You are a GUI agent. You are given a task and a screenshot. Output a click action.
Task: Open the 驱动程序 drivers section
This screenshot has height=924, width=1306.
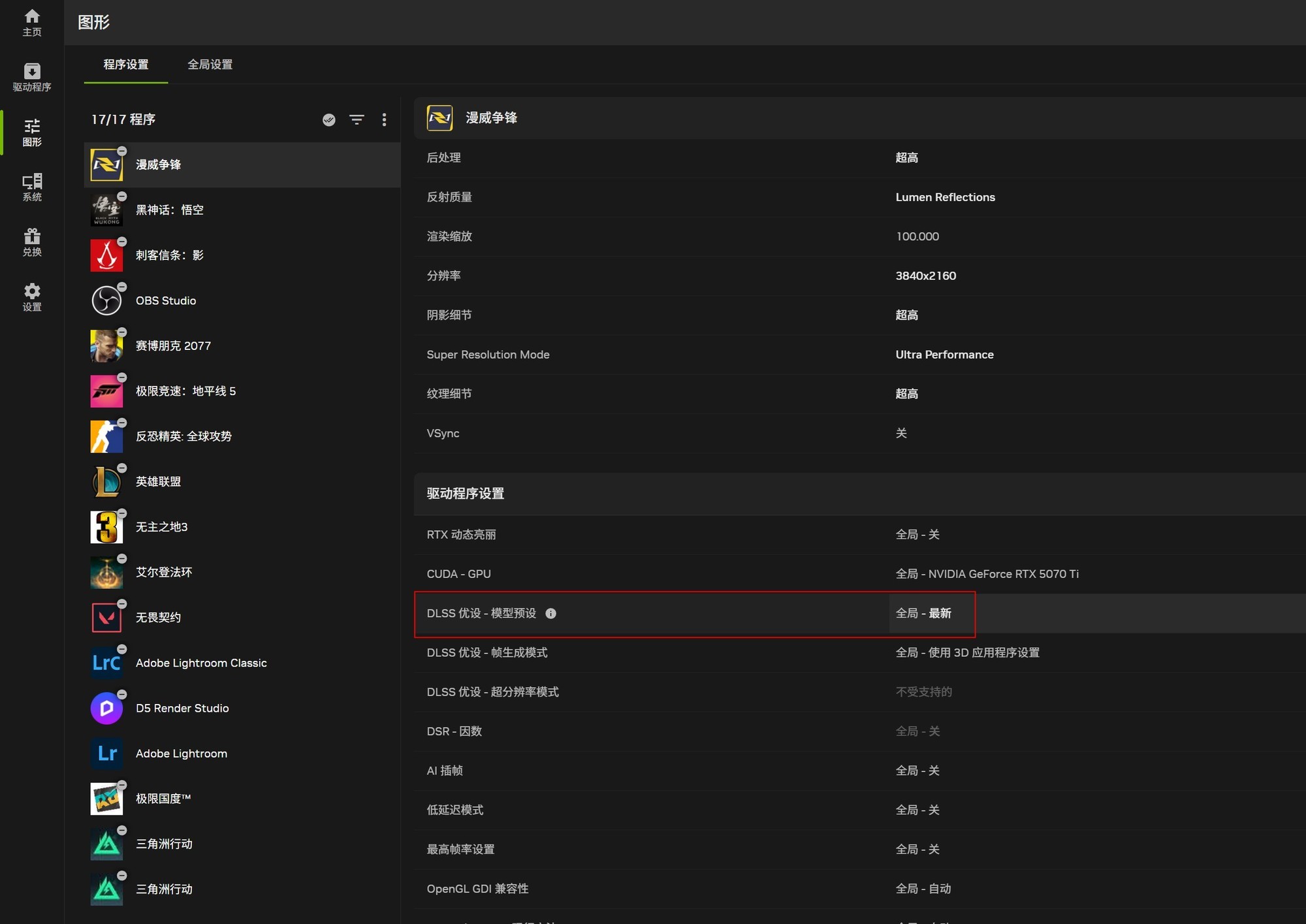31,77
